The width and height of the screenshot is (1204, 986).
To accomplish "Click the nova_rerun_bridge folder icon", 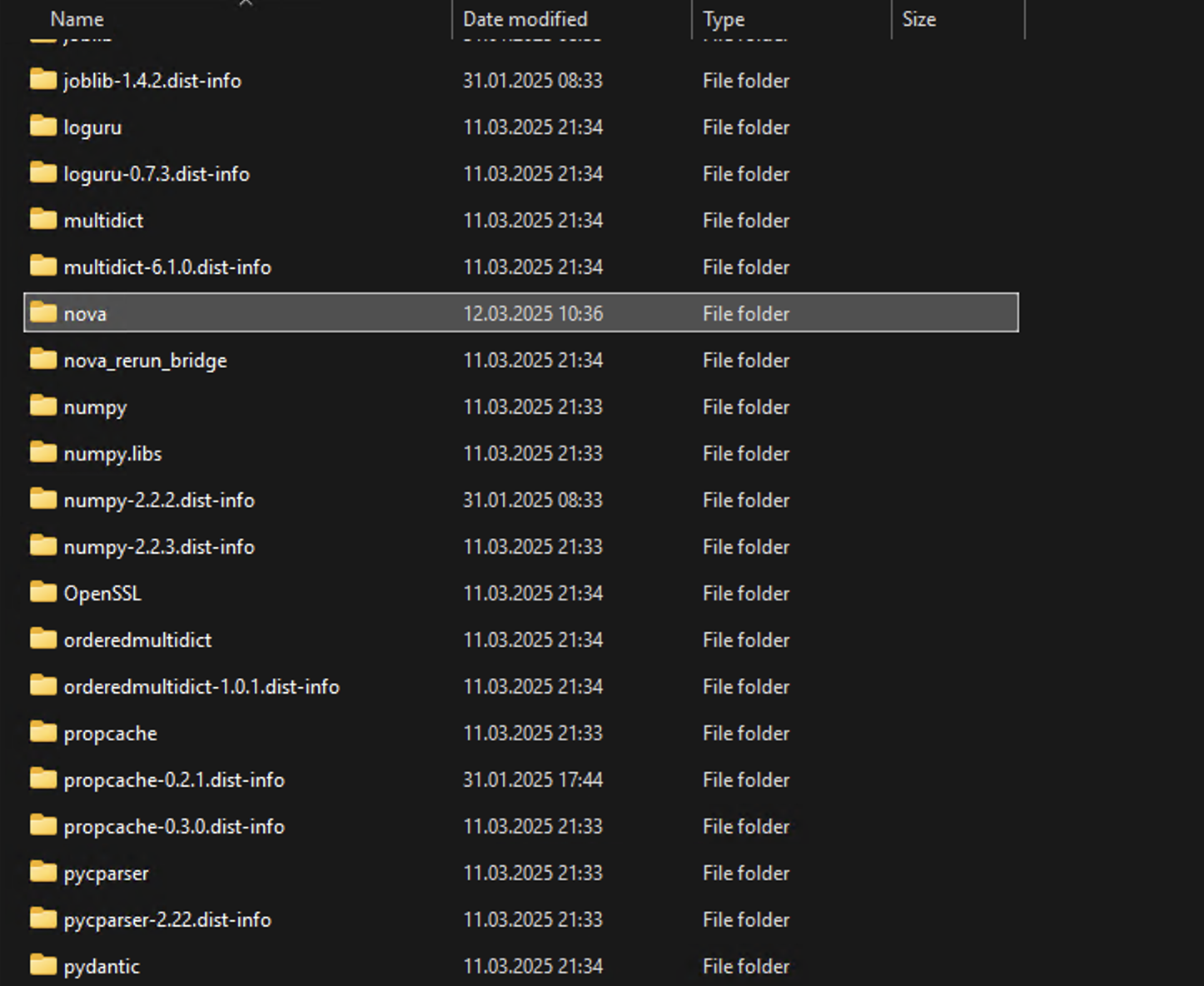I will [42, 360].
